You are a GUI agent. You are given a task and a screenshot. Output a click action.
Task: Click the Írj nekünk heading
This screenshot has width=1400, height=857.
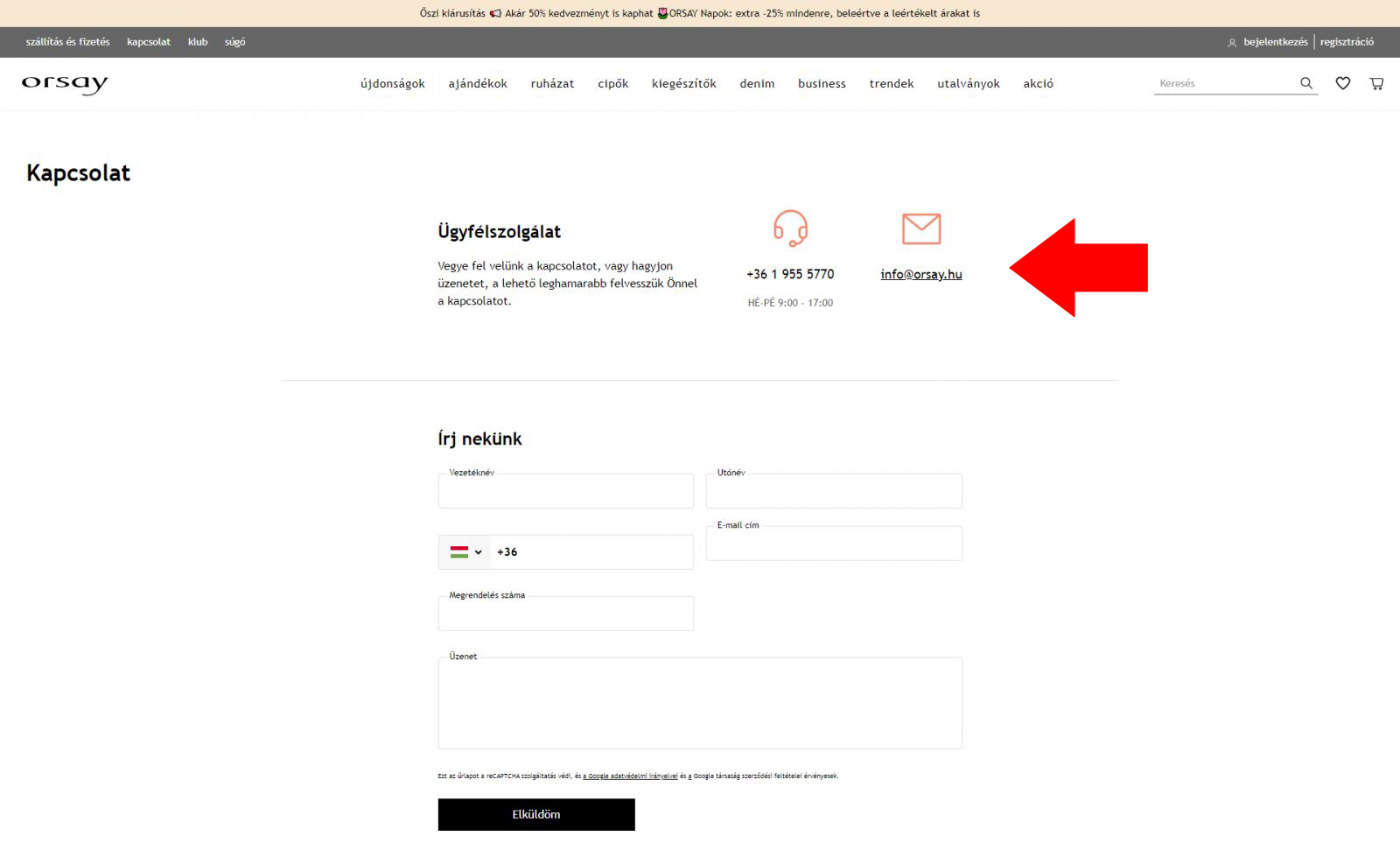479,439
